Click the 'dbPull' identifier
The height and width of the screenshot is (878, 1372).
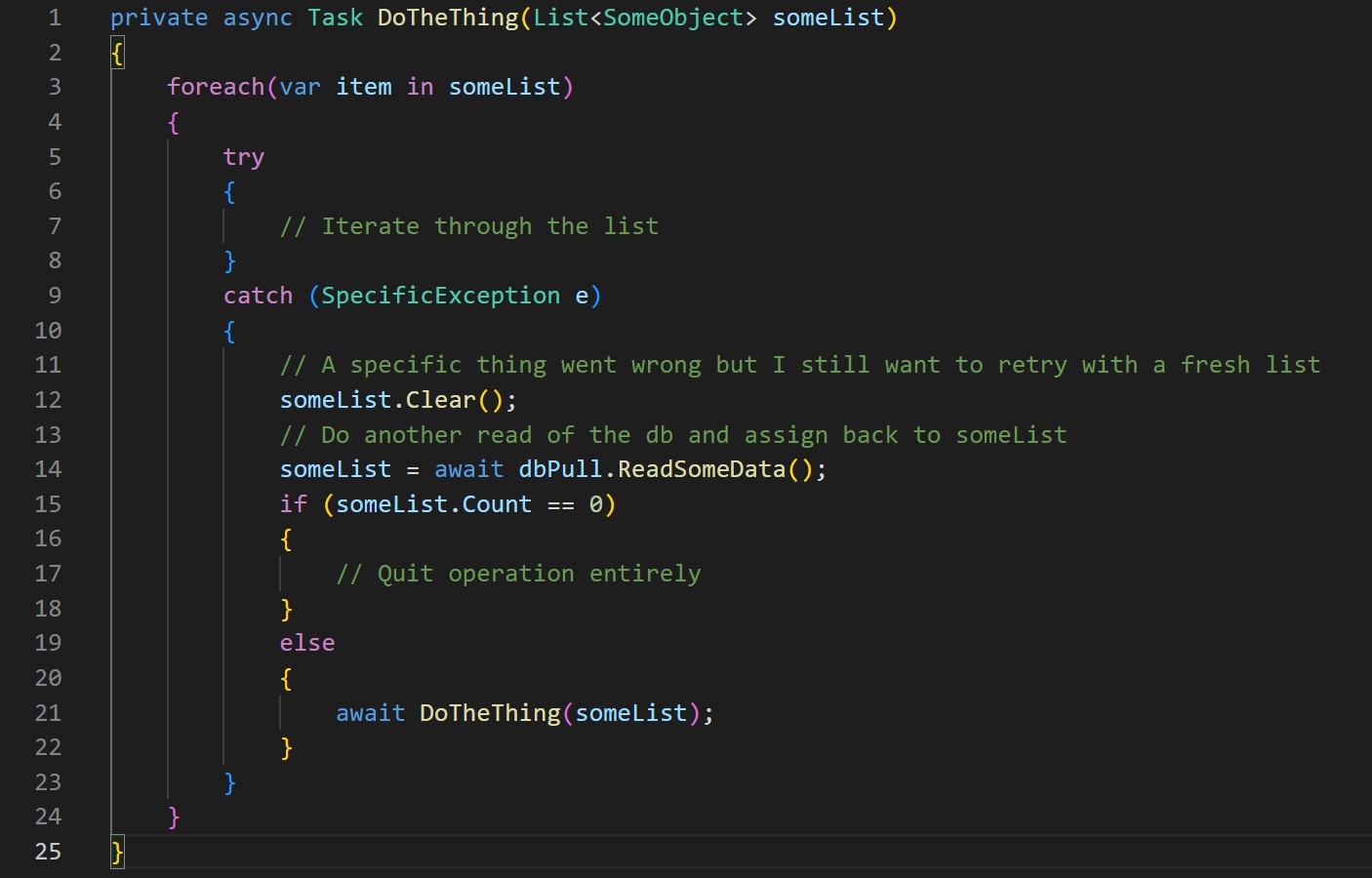click(x=561, y=469)
